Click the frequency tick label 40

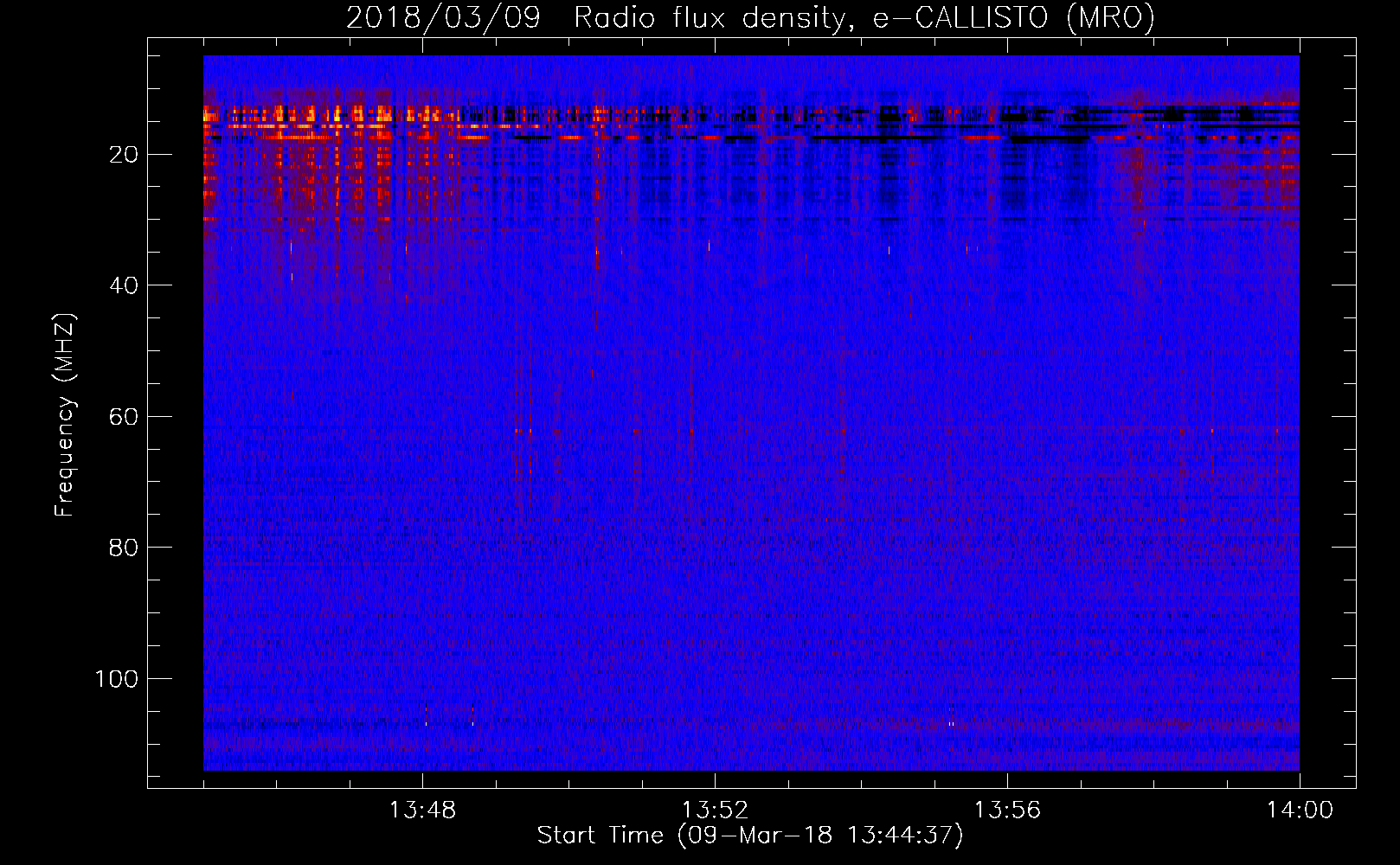click(x=125, y=285)
